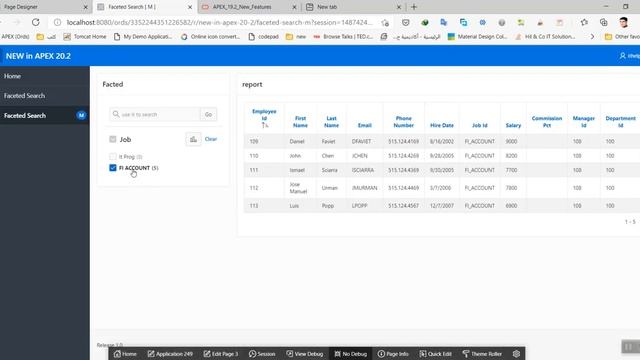Open Theme Roller in developer toolbar

[482, 354]
